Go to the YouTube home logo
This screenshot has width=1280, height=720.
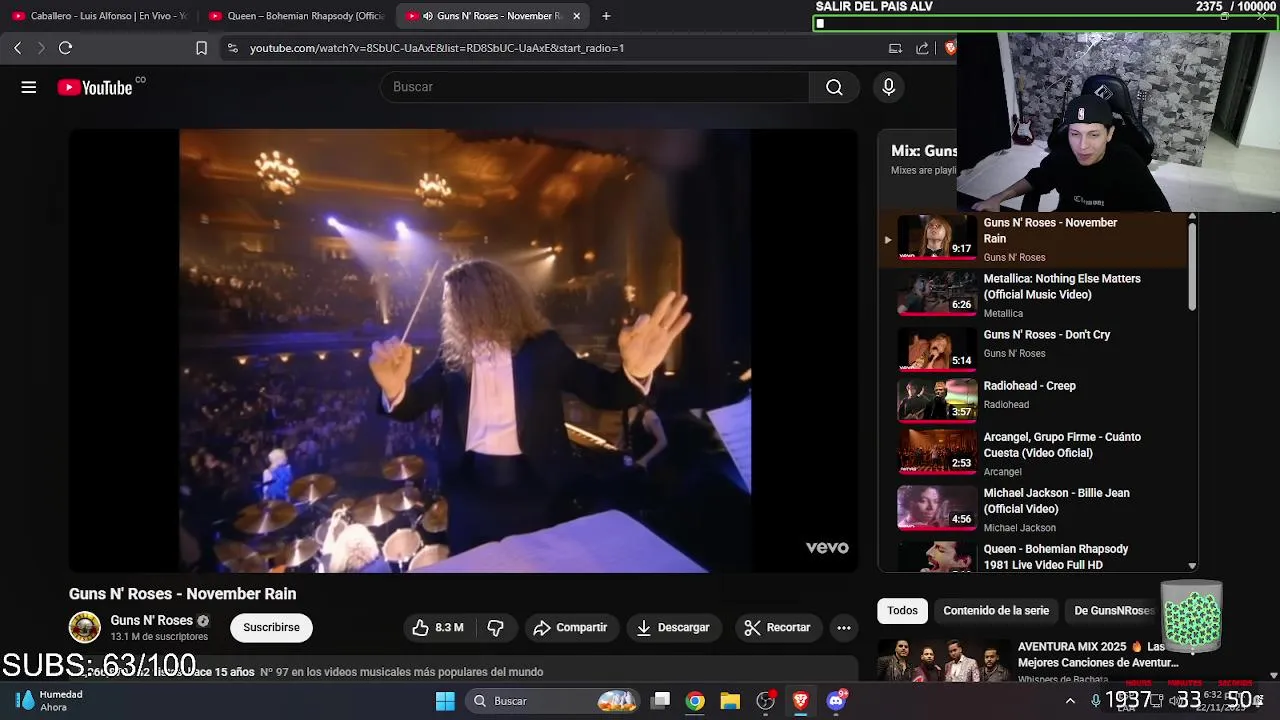tap(94, 87)
